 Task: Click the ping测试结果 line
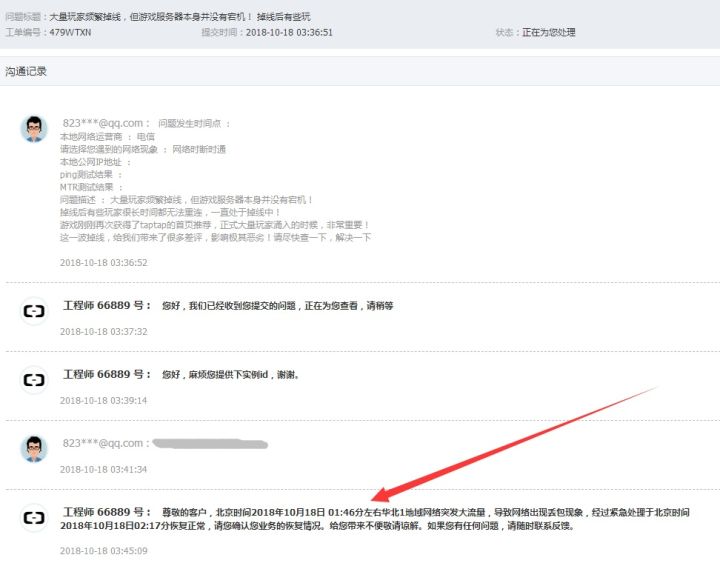pos(91,175)
